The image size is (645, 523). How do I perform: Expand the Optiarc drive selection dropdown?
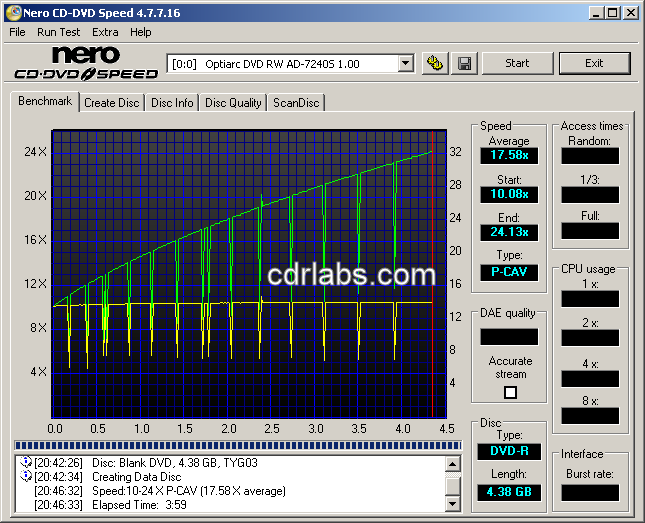pos(405,63)
